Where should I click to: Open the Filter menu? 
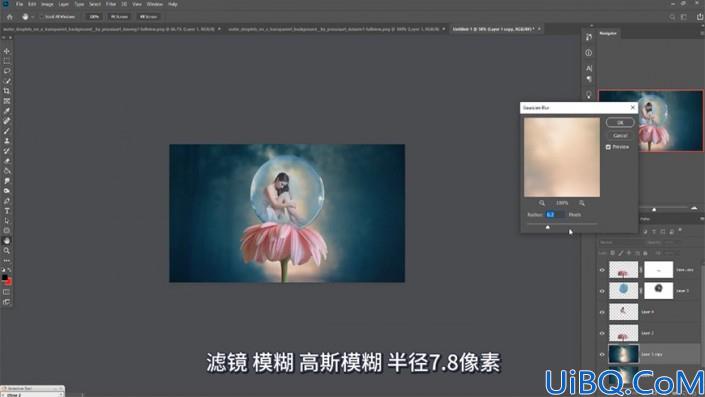click(x=111, y=4)
